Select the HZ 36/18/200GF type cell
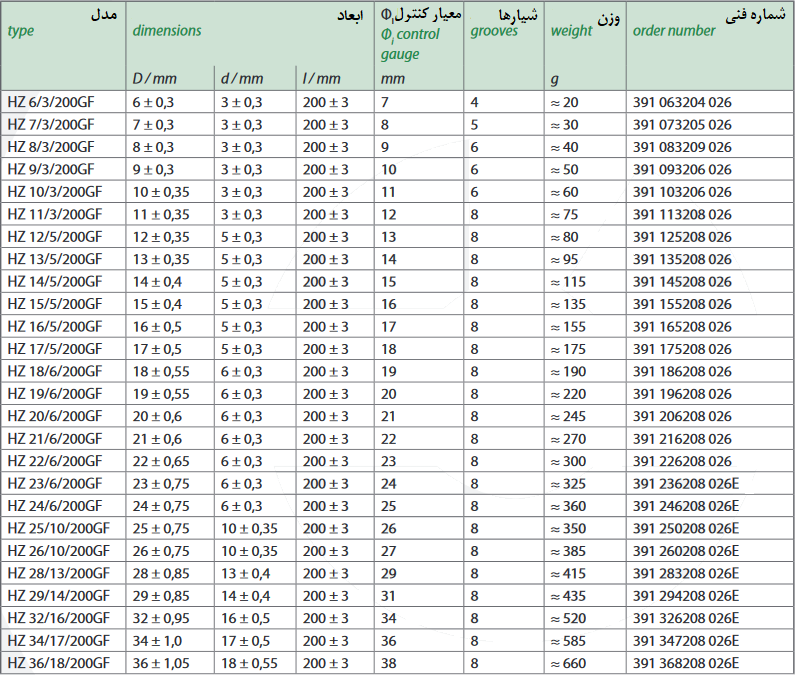This screenshot has height=675, width=795. pos(57,663)
